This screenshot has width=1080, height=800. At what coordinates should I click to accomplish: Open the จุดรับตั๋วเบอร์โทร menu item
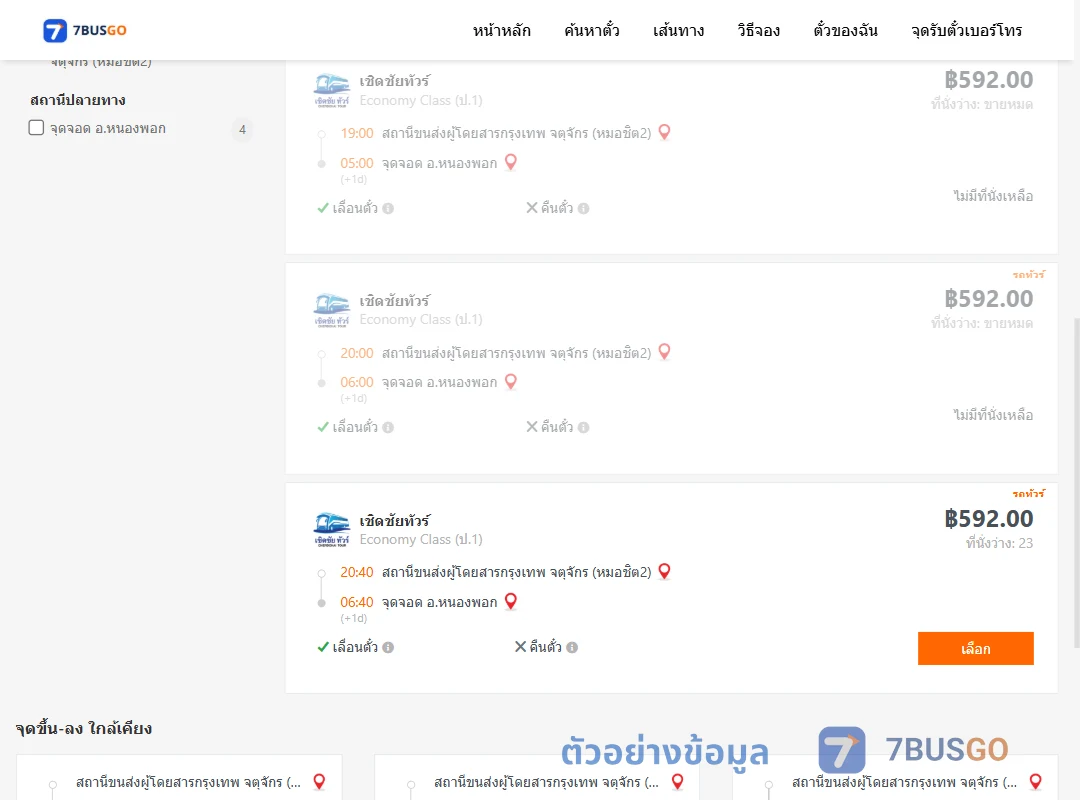pos(966,30)
